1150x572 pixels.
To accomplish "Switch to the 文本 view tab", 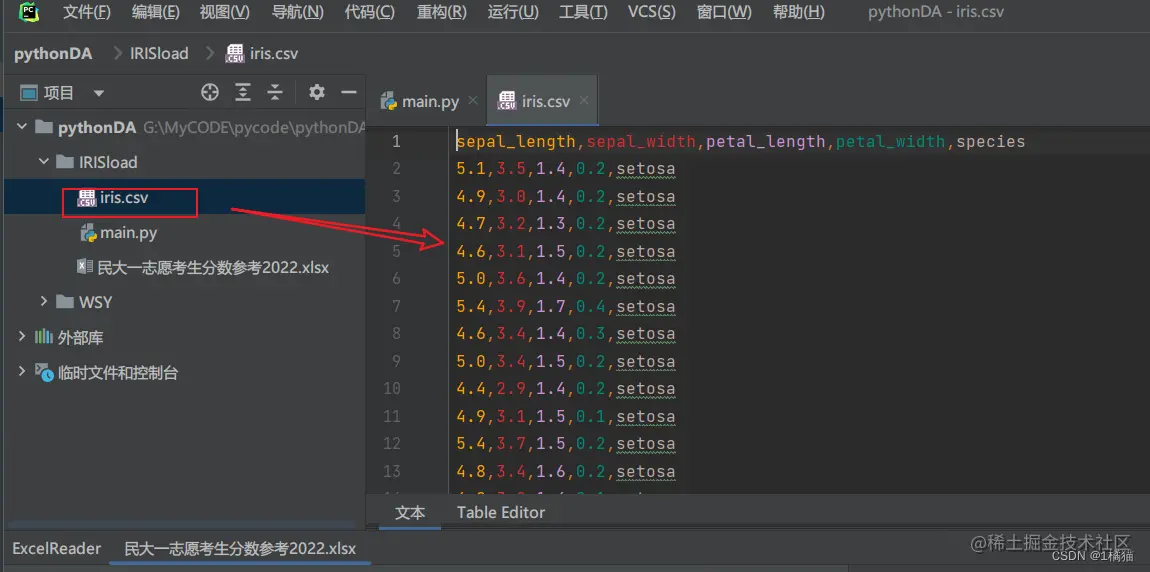I will coord(410,512).
